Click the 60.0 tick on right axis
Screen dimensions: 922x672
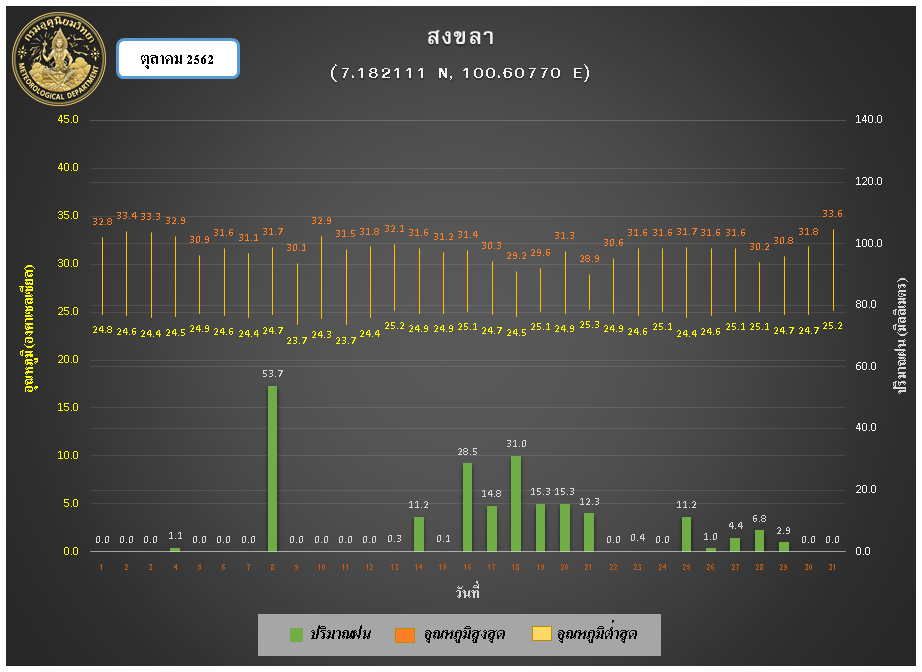tap(866, 366)
